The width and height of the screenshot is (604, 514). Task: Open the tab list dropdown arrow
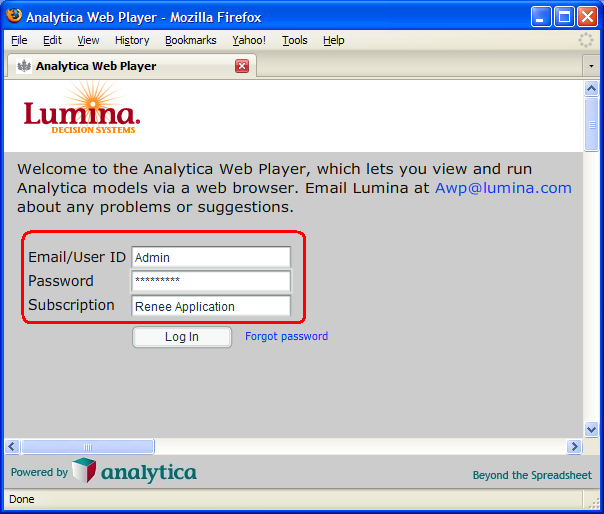pos(591,66)
